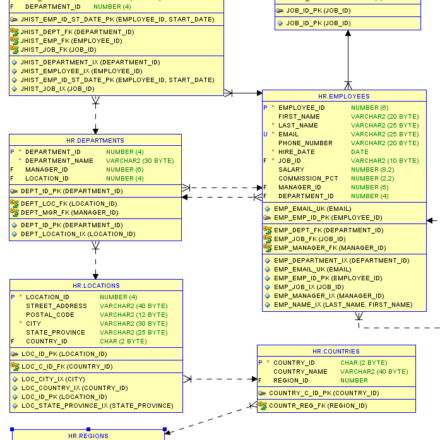
Task: Click the EMP_DEPARTMENT_IX index diamond icon
Action: click(x=267, y=261)
